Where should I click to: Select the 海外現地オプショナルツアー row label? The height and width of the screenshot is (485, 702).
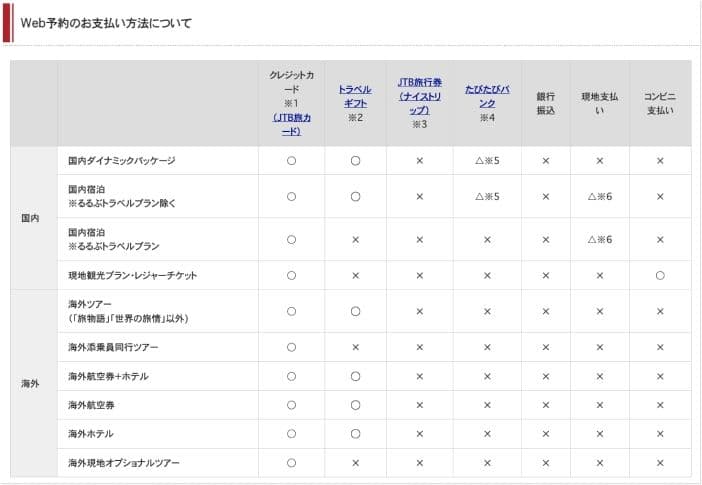pyautogui.click(x=125, y=463)
